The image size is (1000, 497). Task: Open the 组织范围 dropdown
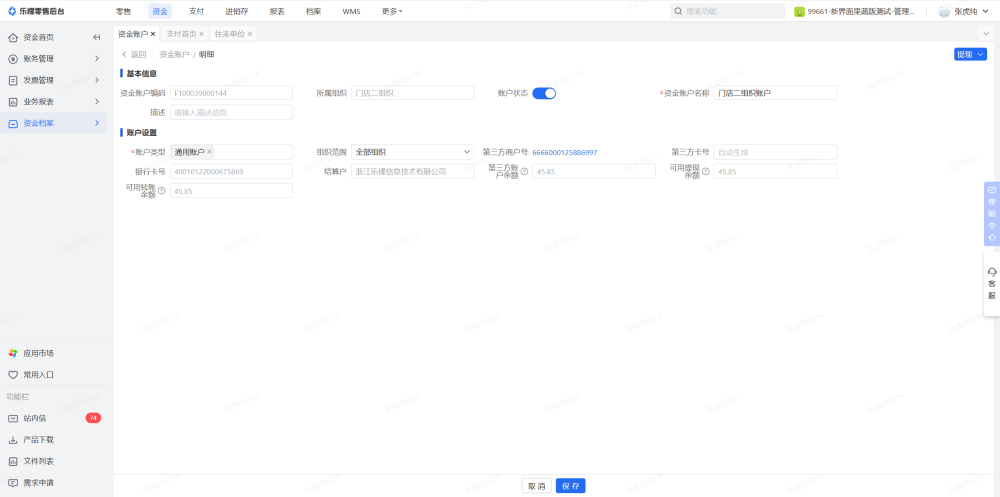(412, 152)
